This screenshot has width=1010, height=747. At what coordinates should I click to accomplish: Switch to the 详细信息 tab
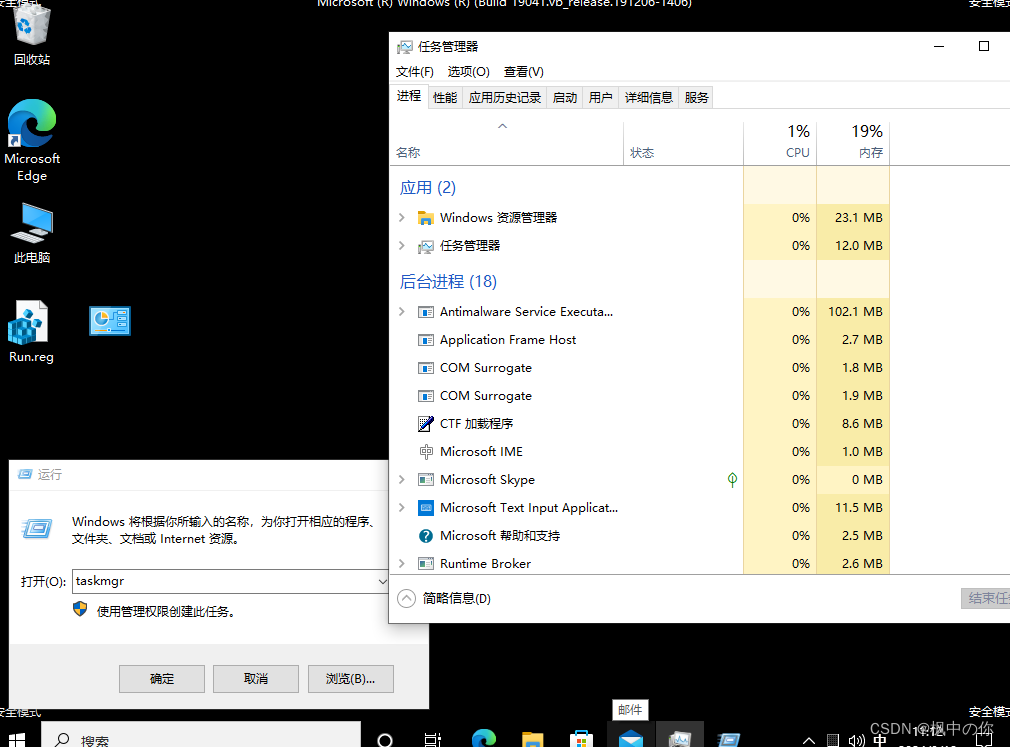coord(649,98)
